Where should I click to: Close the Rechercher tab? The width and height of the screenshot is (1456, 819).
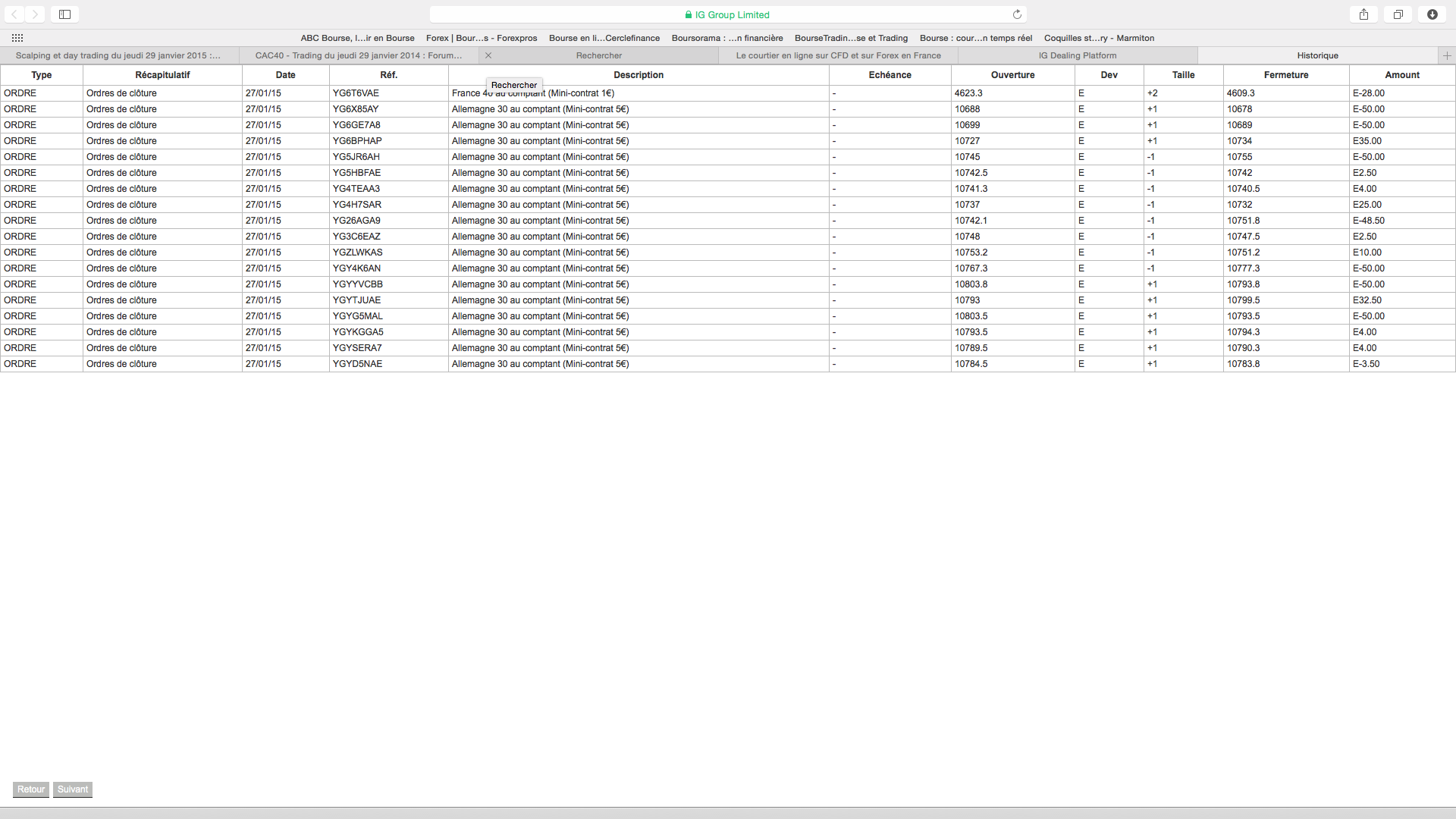point(488,55)
